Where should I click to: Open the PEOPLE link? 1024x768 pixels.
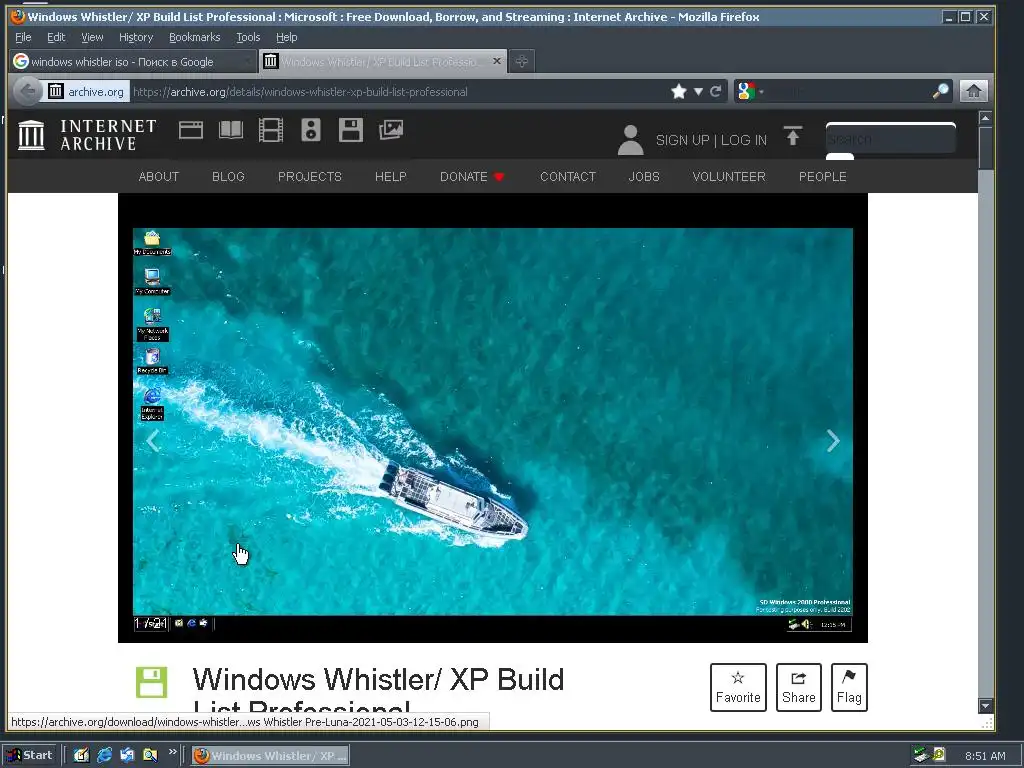pyautogui.click(x=822, y=176)
